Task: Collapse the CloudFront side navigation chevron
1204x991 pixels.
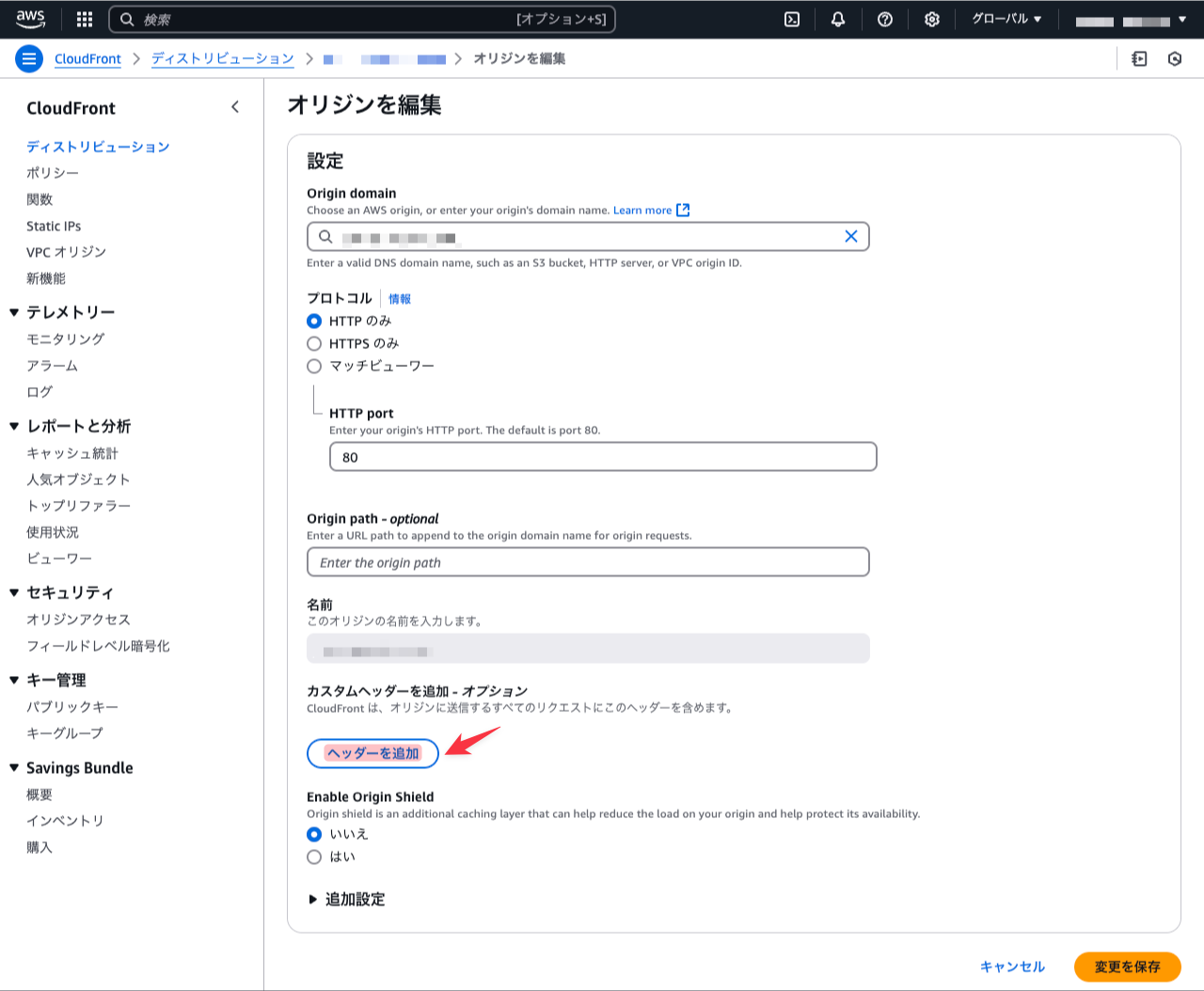Action: coord(235,107)
